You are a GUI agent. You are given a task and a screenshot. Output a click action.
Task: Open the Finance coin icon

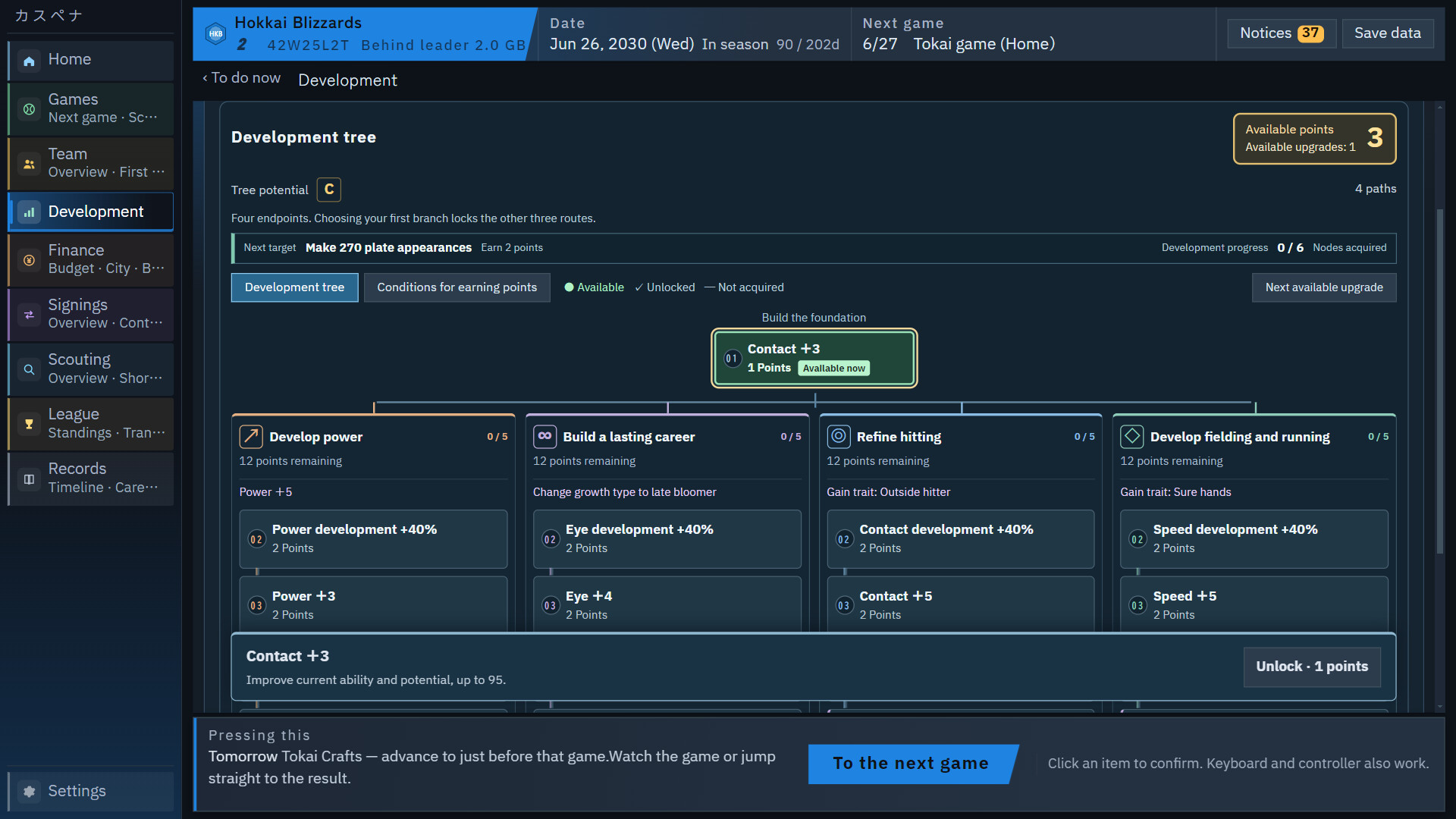29,260
